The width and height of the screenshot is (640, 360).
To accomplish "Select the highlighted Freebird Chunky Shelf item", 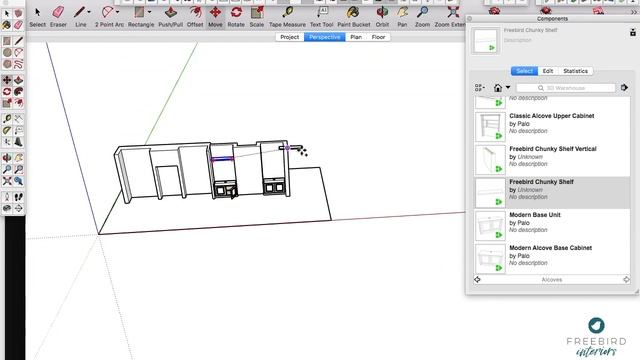I will pos(552,193).
